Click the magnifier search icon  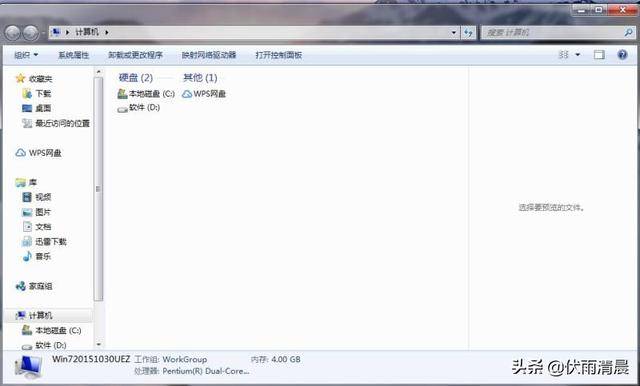[629, 32]
